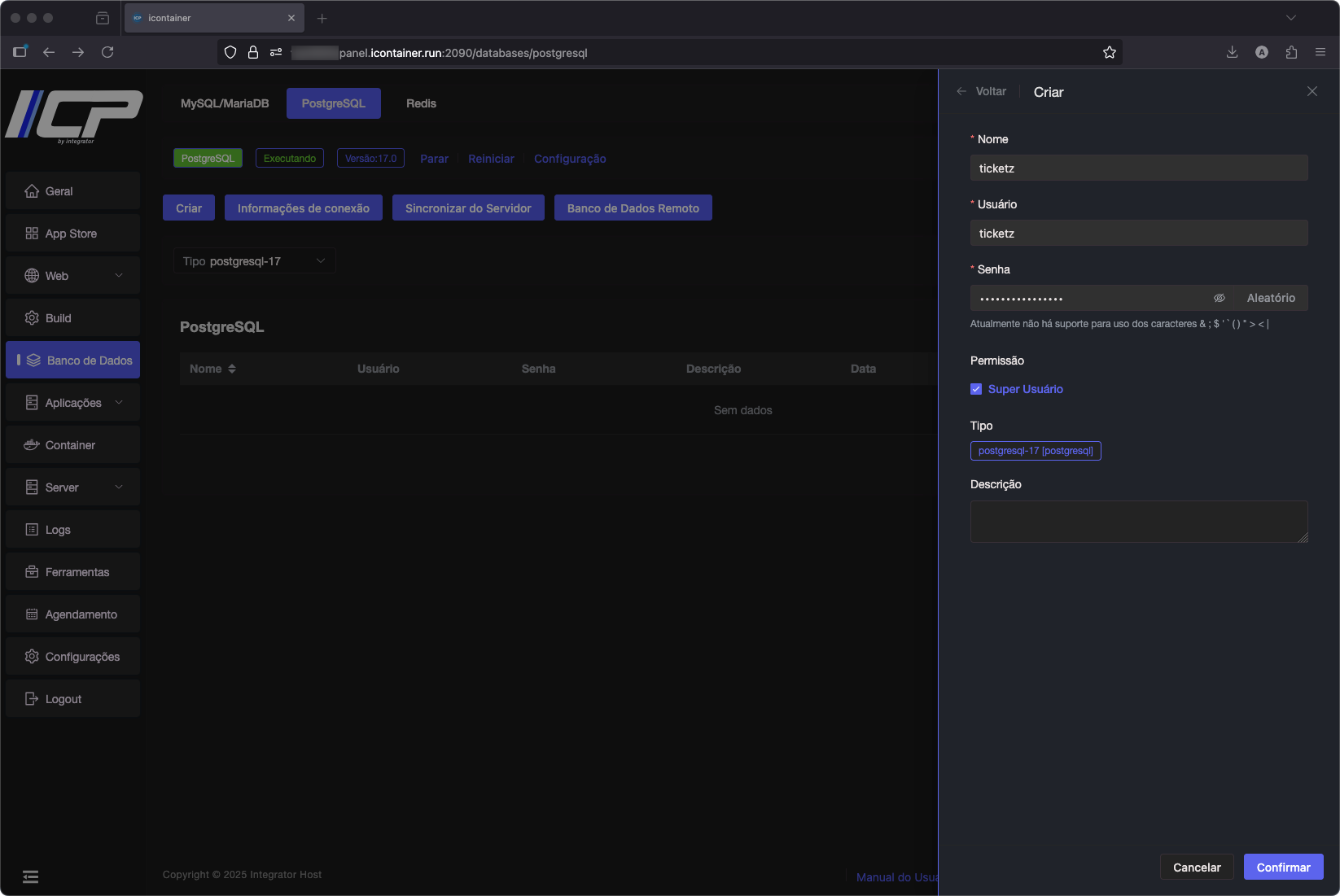Screen dimensions: 1340x896
Task: Click the Container docker icon
Action: 32,445
